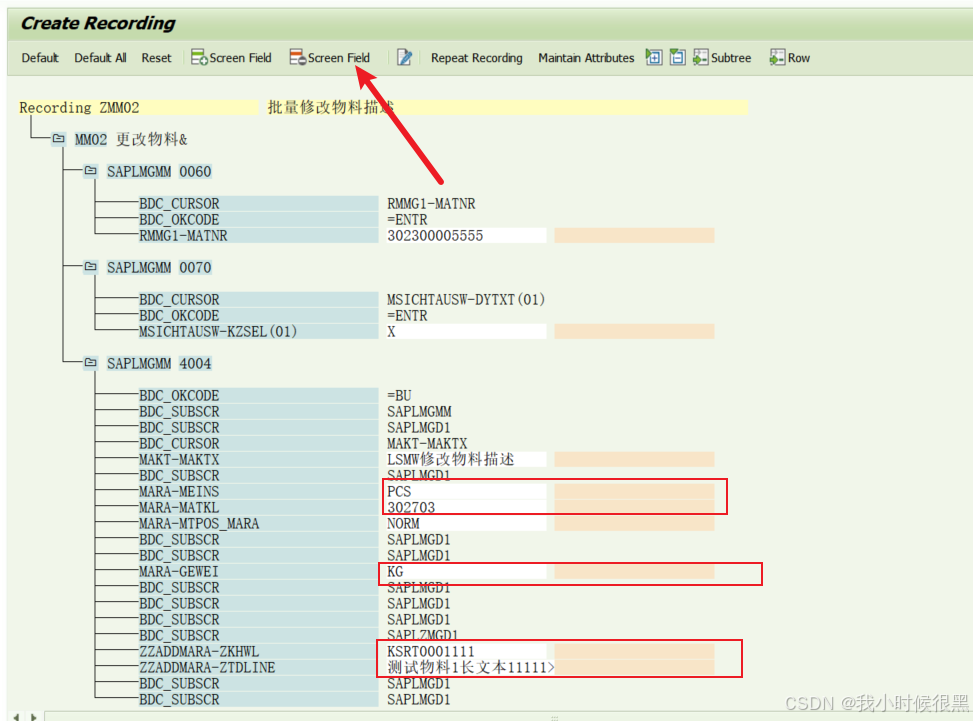This screenshot has height=721, width=973.
Task: Click the KG value field for MARA-GEWEI
Action: [x=465, y=571]
